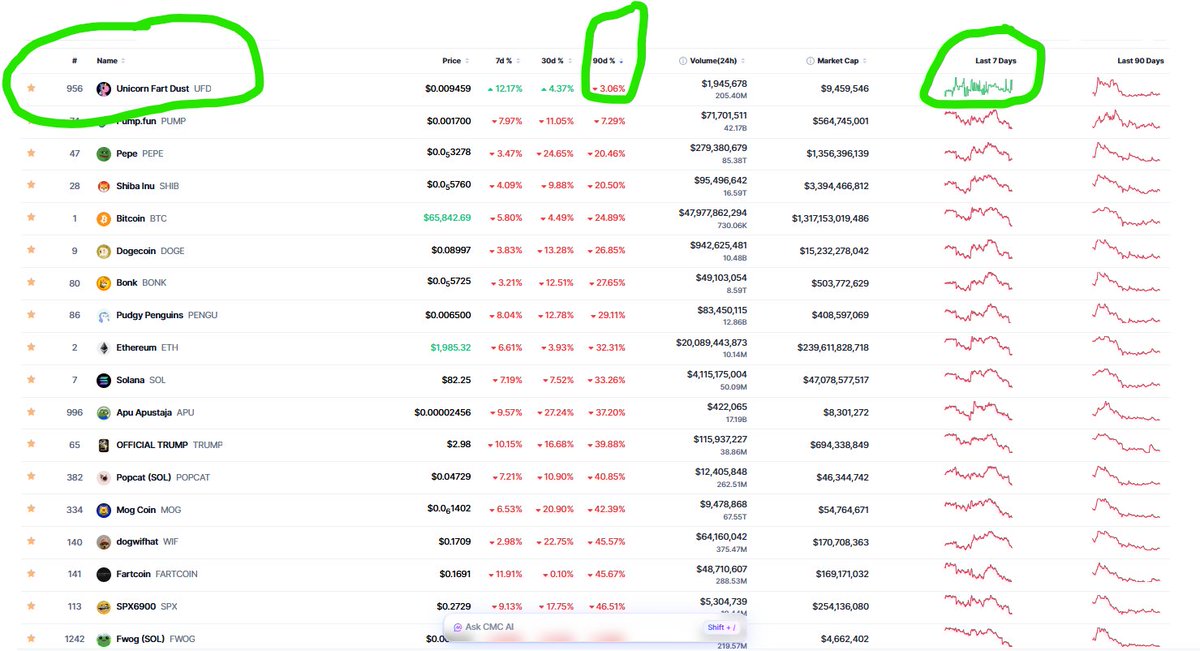1200x651 pixels.
Task: Click inside the Ask CMC AI field
Action: point(595,627)
